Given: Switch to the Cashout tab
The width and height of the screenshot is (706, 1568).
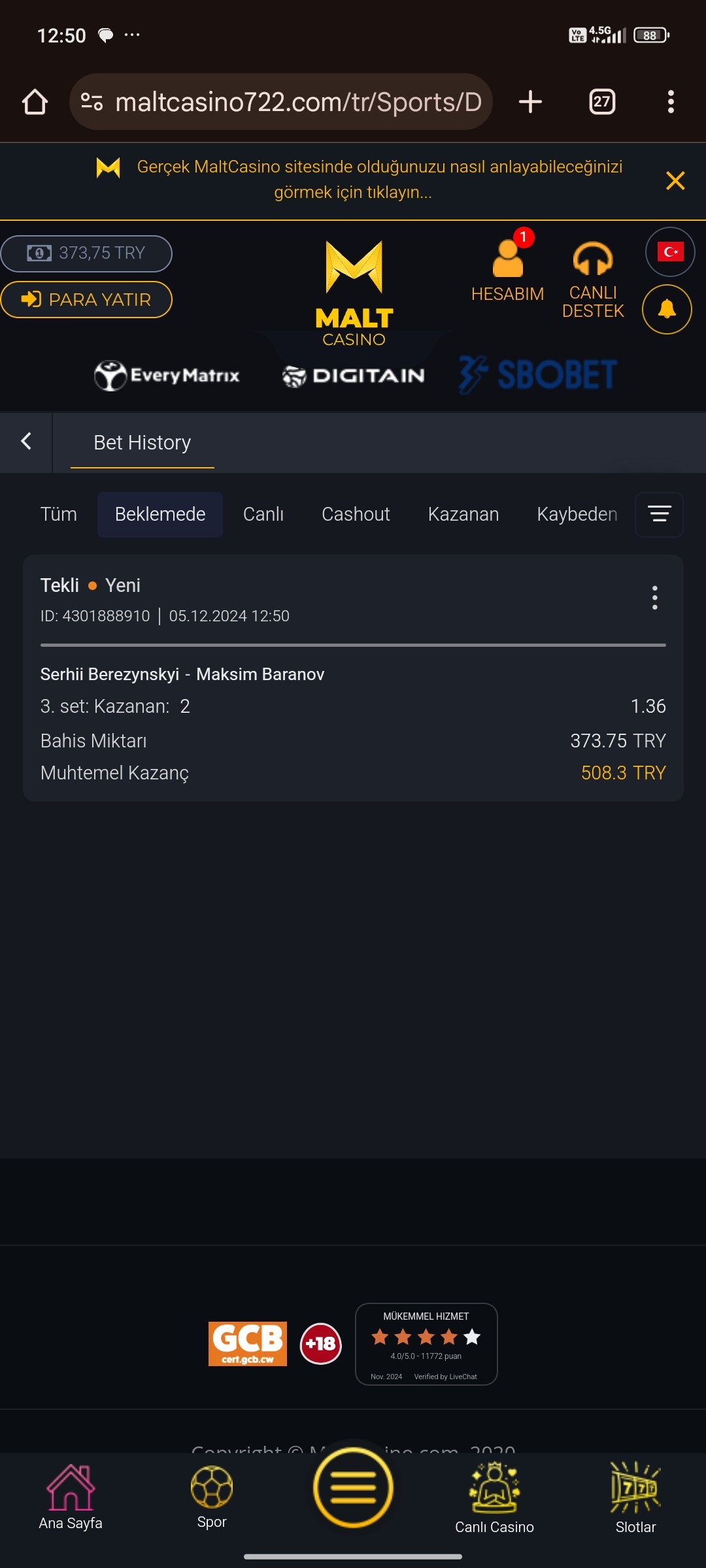Looking at the screenshot, I should point(356,514).
